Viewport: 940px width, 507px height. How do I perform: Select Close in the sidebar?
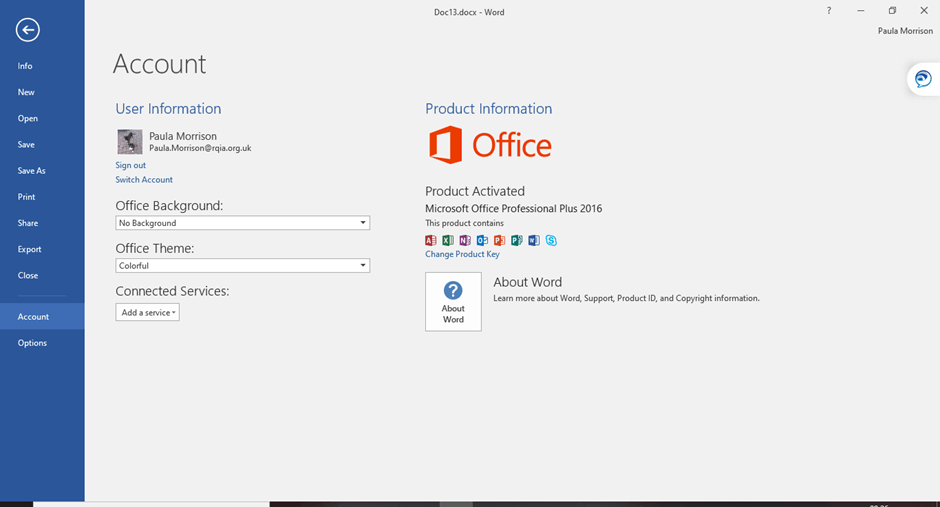coord(42,276)
